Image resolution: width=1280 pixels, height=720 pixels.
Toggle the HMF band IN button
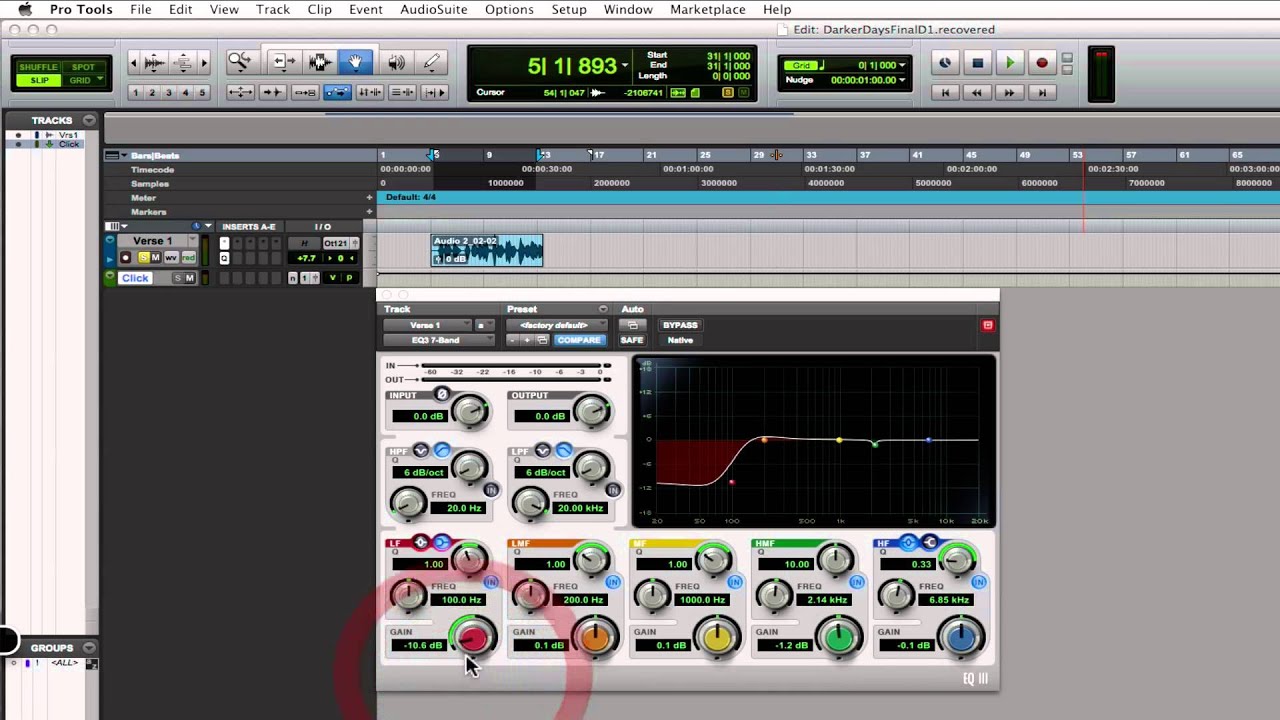coord(857,582)
